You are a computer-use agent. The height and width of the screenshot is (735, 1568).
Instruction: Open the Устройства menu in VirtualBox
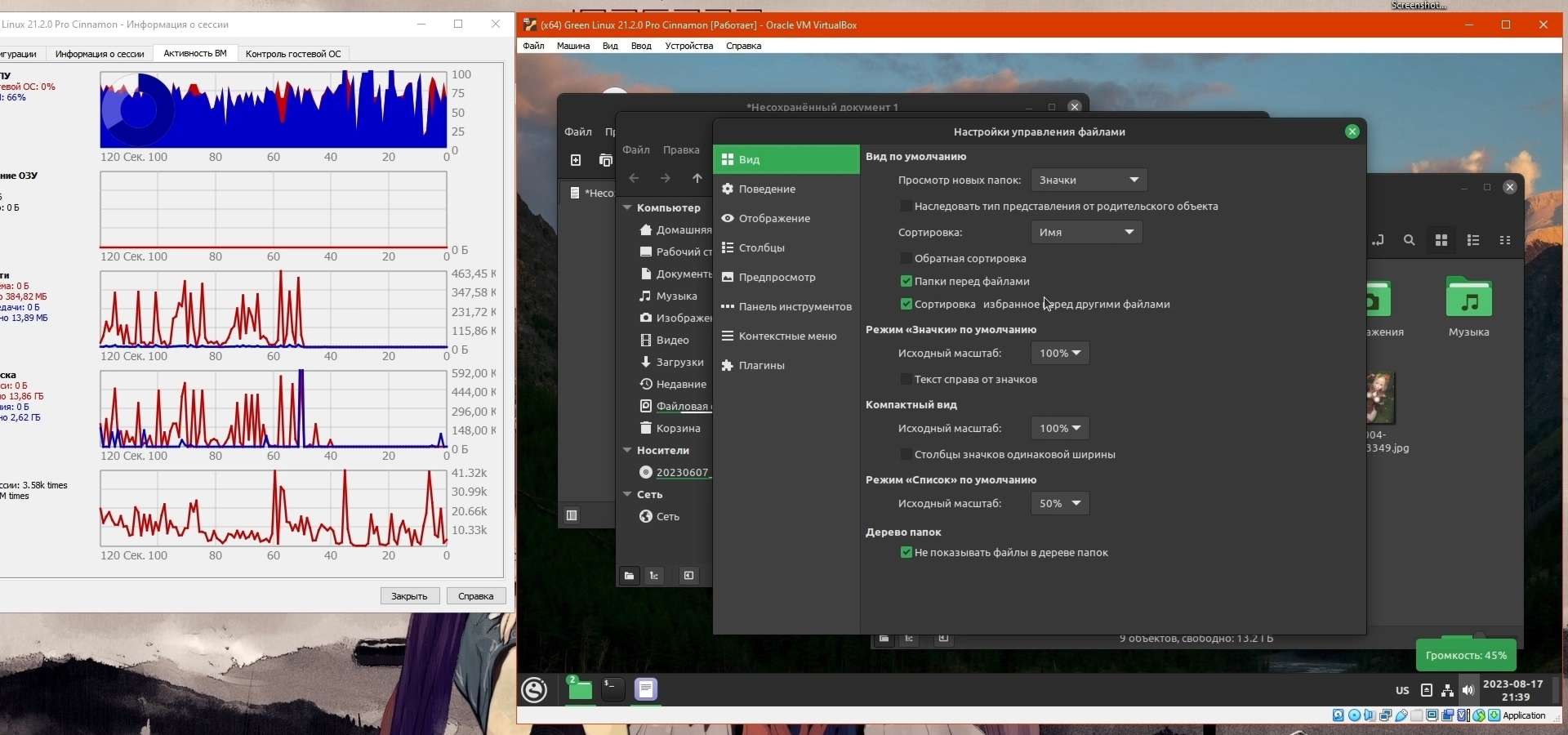(x=688, y=46)
